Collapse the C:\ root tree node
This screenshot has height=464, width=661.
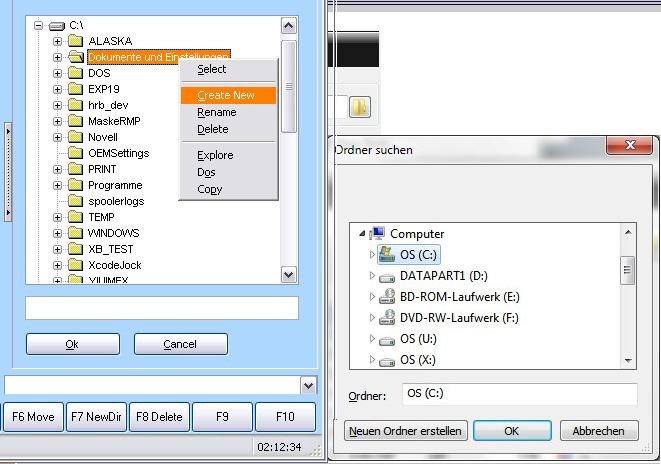tap(37, 25)
